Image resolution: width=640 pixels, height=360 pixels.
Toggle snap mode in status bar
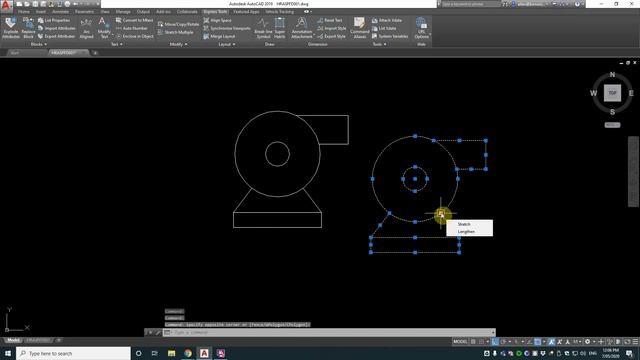coord(482,342)
